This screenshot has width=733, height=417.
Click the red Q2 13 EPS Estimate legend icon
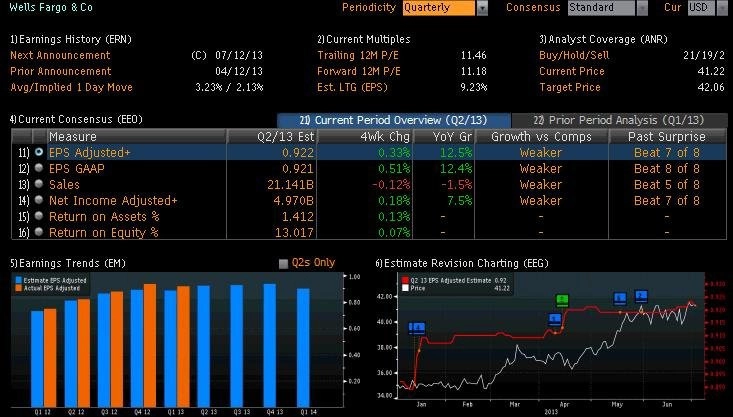click(x=404, y=280)
